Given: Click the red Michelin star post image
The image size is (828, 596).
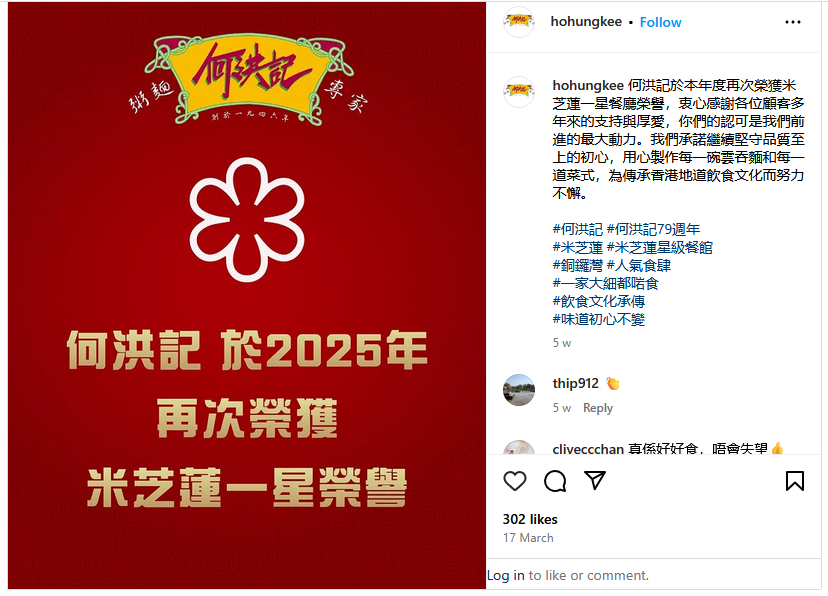Looking at the screenshot, I should 247,296.
